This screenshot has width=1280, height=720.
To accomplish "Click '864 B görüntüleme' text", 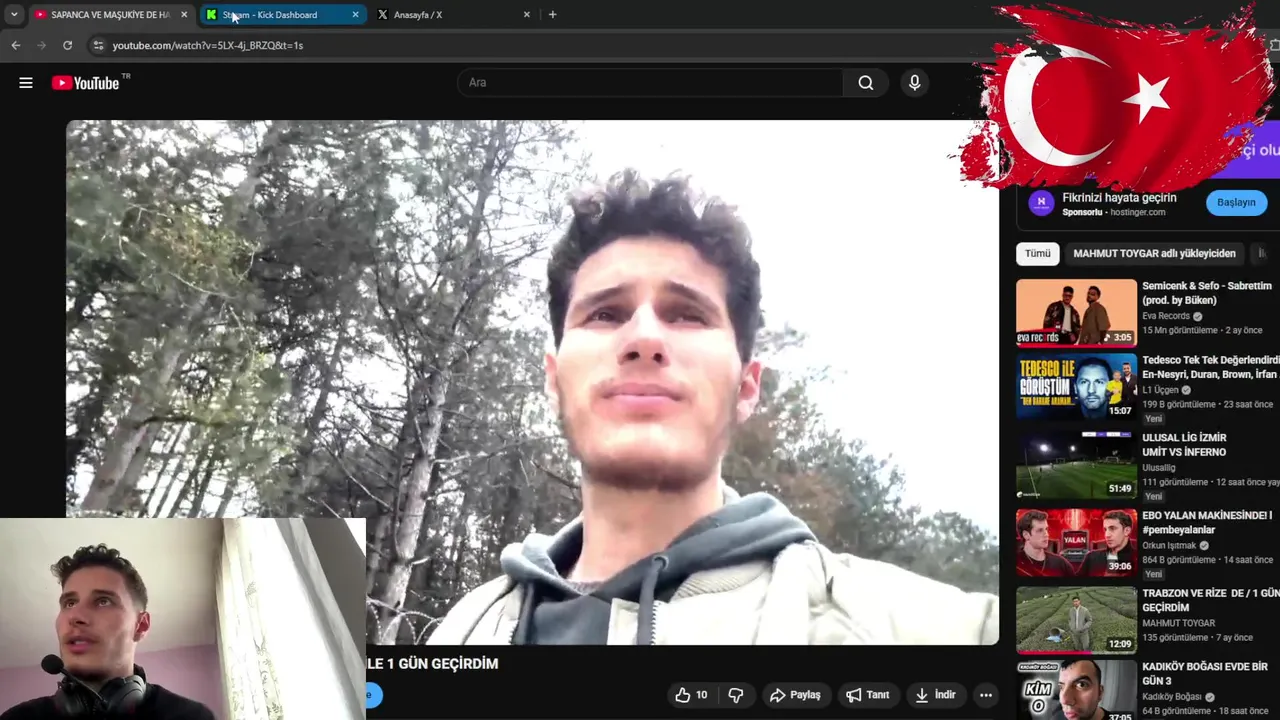I will tap(1179, 560).
